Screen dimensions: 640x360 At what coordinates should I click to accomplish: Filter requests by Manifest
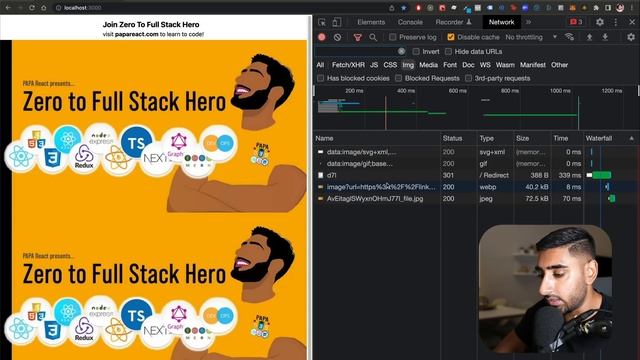533,65
